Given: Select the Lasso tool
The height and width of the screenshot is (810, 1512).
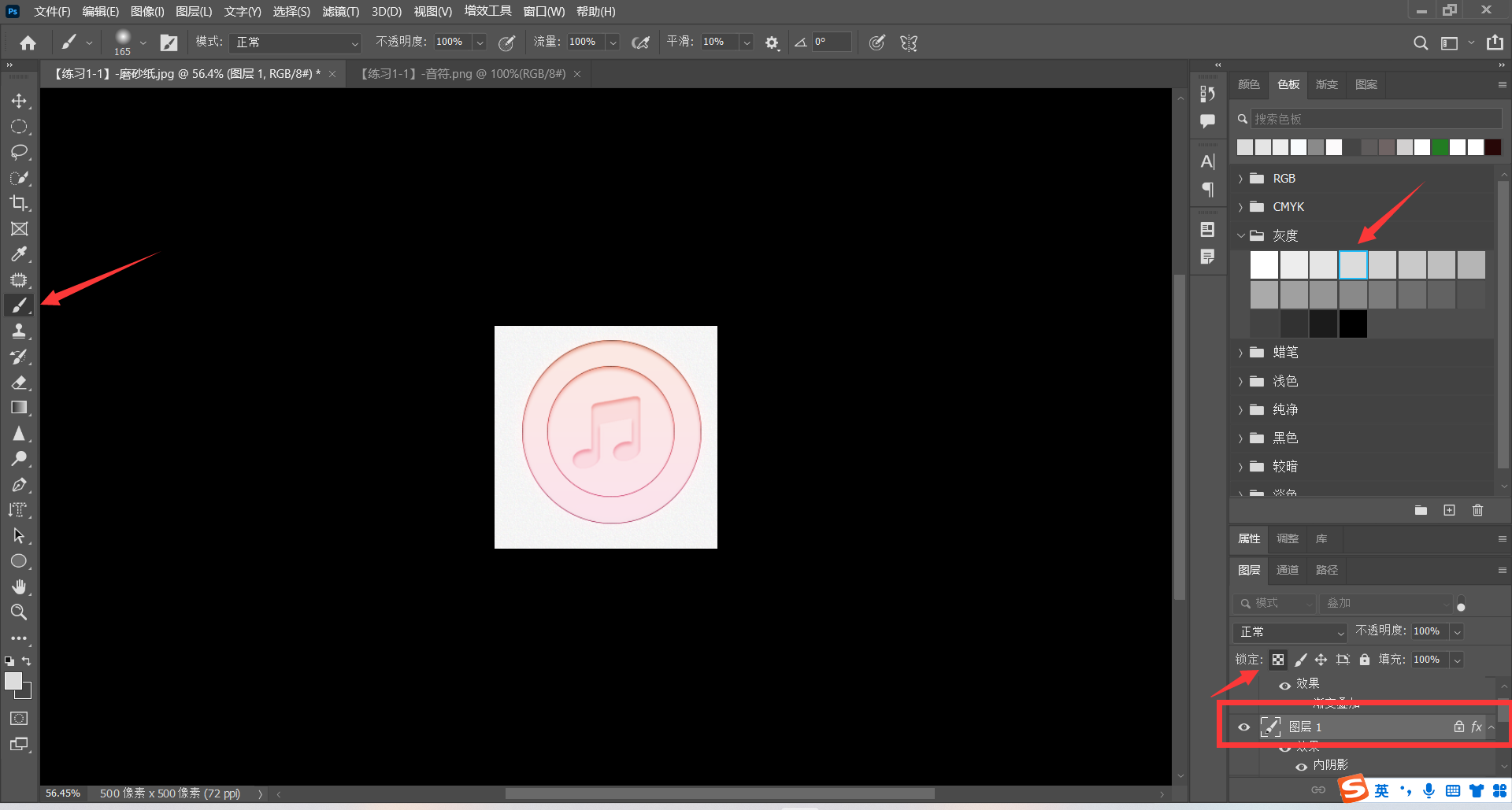Looking at the screenshot, I should (19, 152).
